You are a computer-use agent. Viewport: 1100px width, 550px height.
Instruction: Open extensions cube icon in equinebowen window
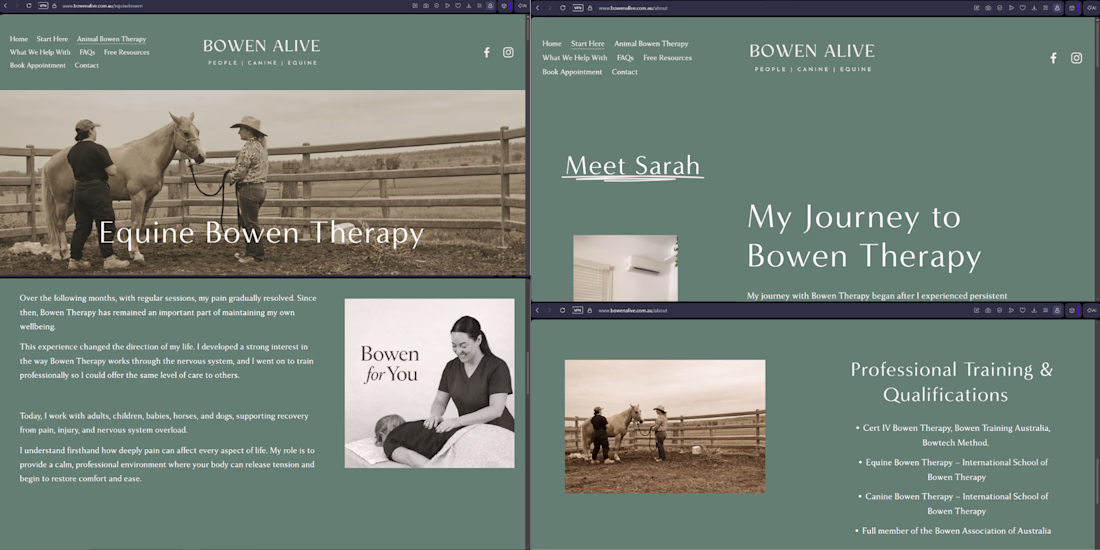[x=504, y=6]
